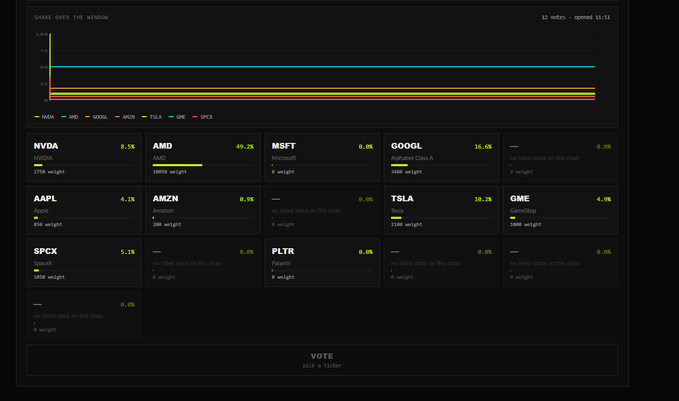Select the TSLA Tesla card
Viewport: 679px width, 401px height.
point(441,210)
